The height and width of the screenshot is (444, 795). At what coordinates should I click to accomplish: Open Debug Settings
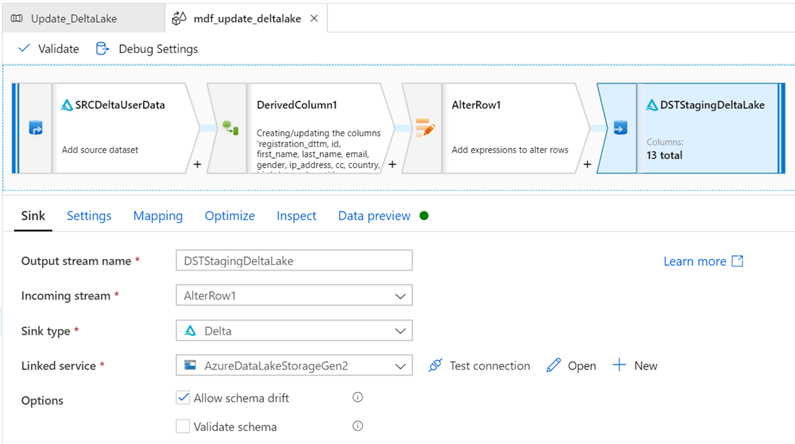tap(147, 48)
